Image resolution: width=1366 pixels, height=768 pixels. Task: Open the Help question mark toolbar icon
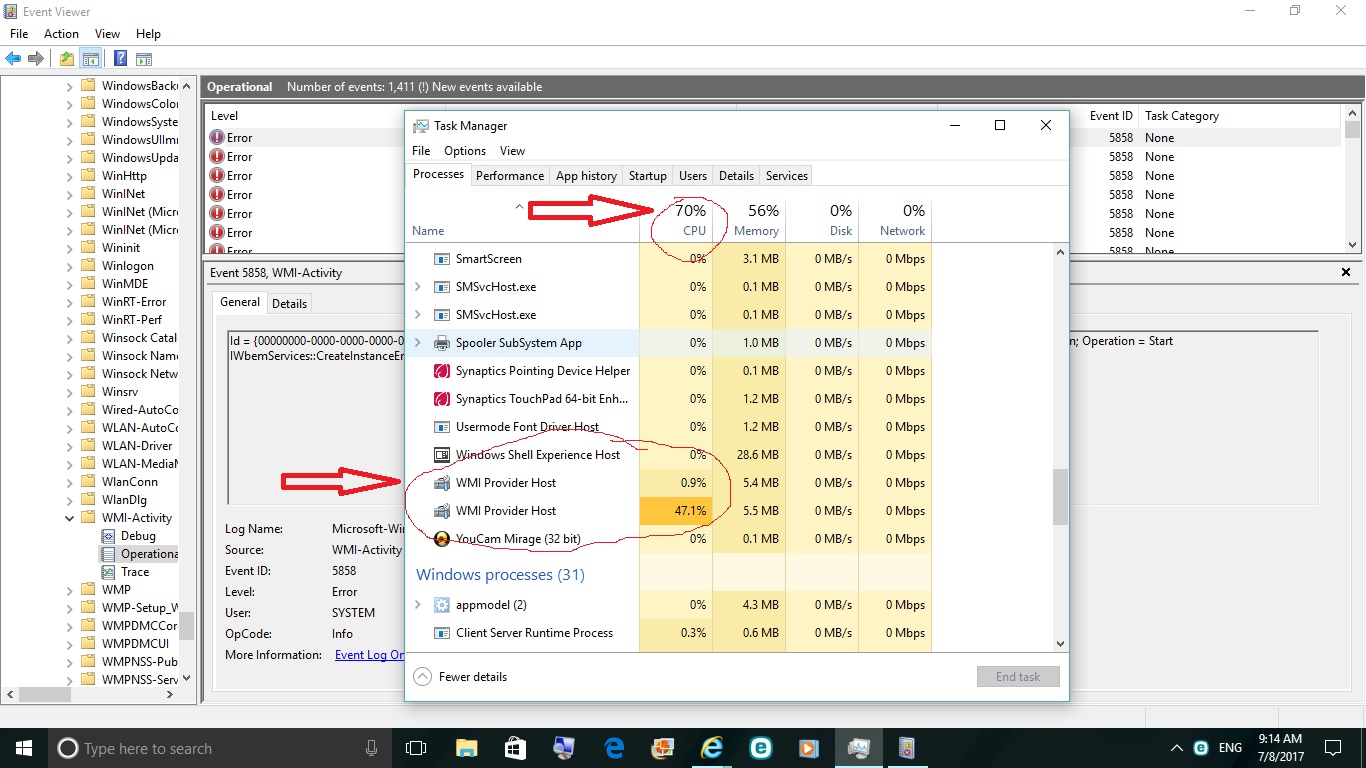coord(121,58)
